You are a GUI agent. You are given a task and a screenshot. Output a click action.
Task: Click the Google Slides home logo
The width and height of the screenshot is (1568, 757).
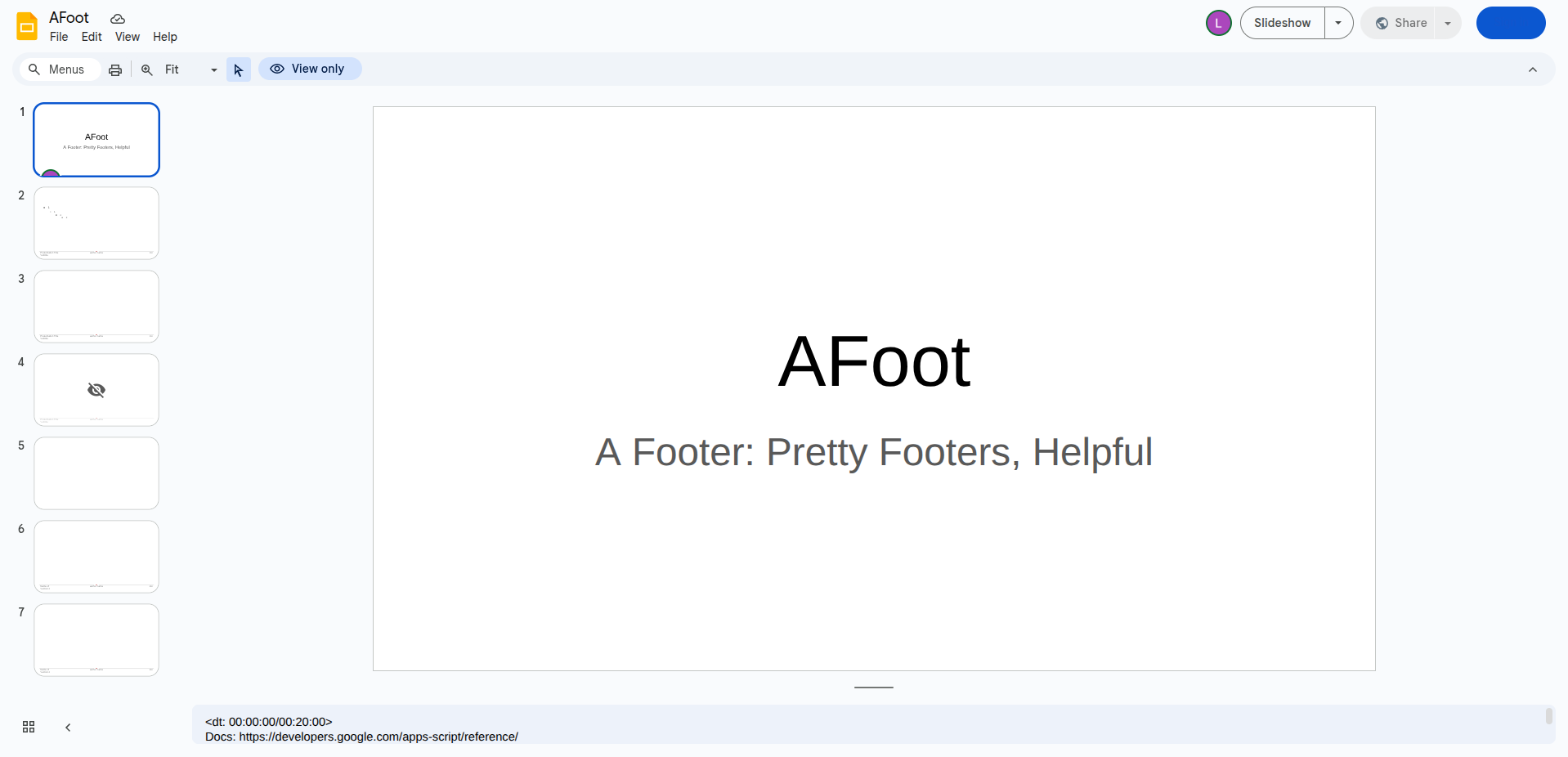[27, 26]
